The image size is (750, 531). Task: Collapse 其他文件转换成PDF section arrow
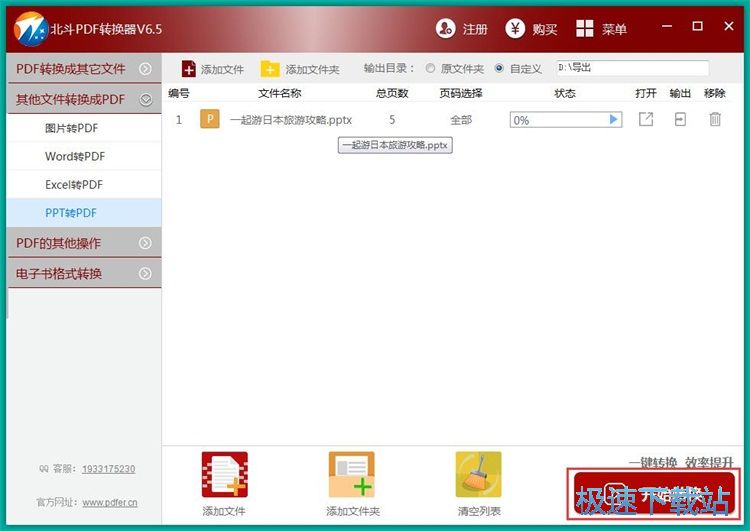point(145,100)
